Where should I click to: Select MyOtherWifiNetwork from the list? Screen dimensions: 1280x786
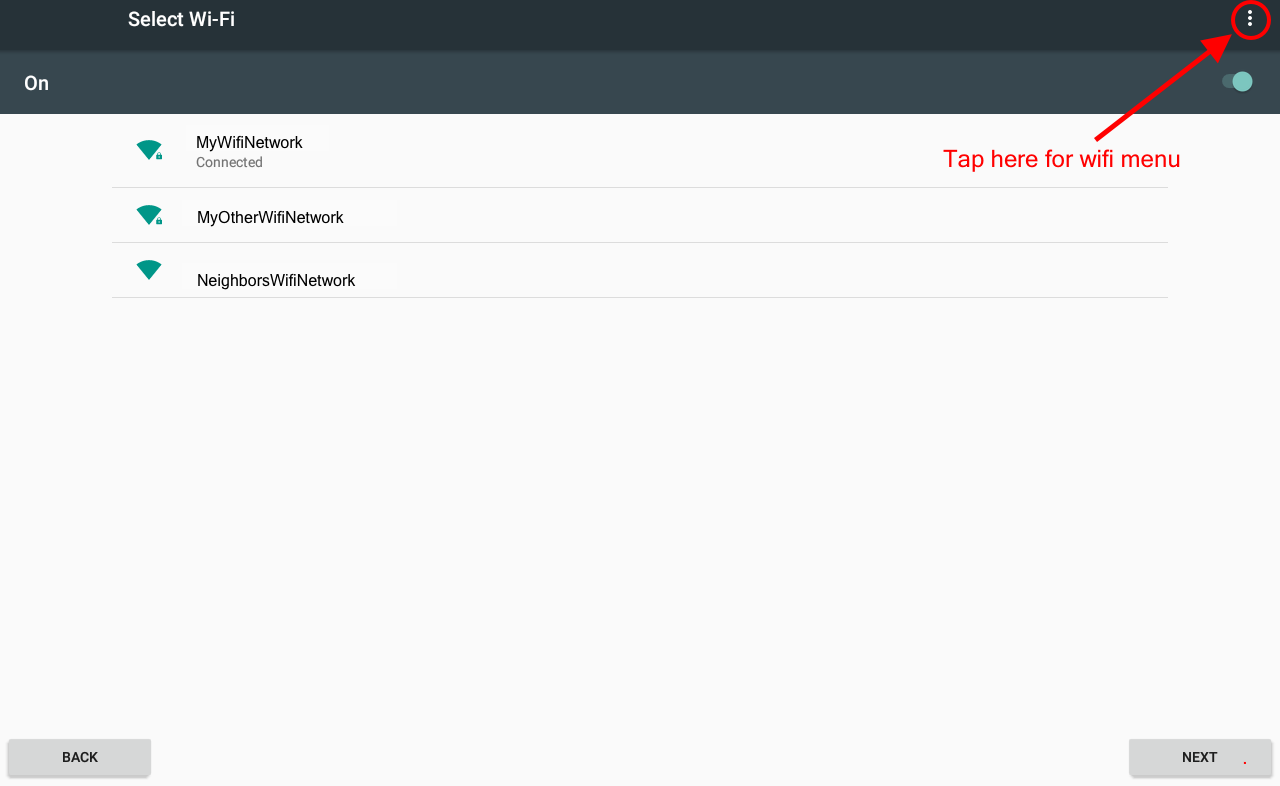(640, 215)
